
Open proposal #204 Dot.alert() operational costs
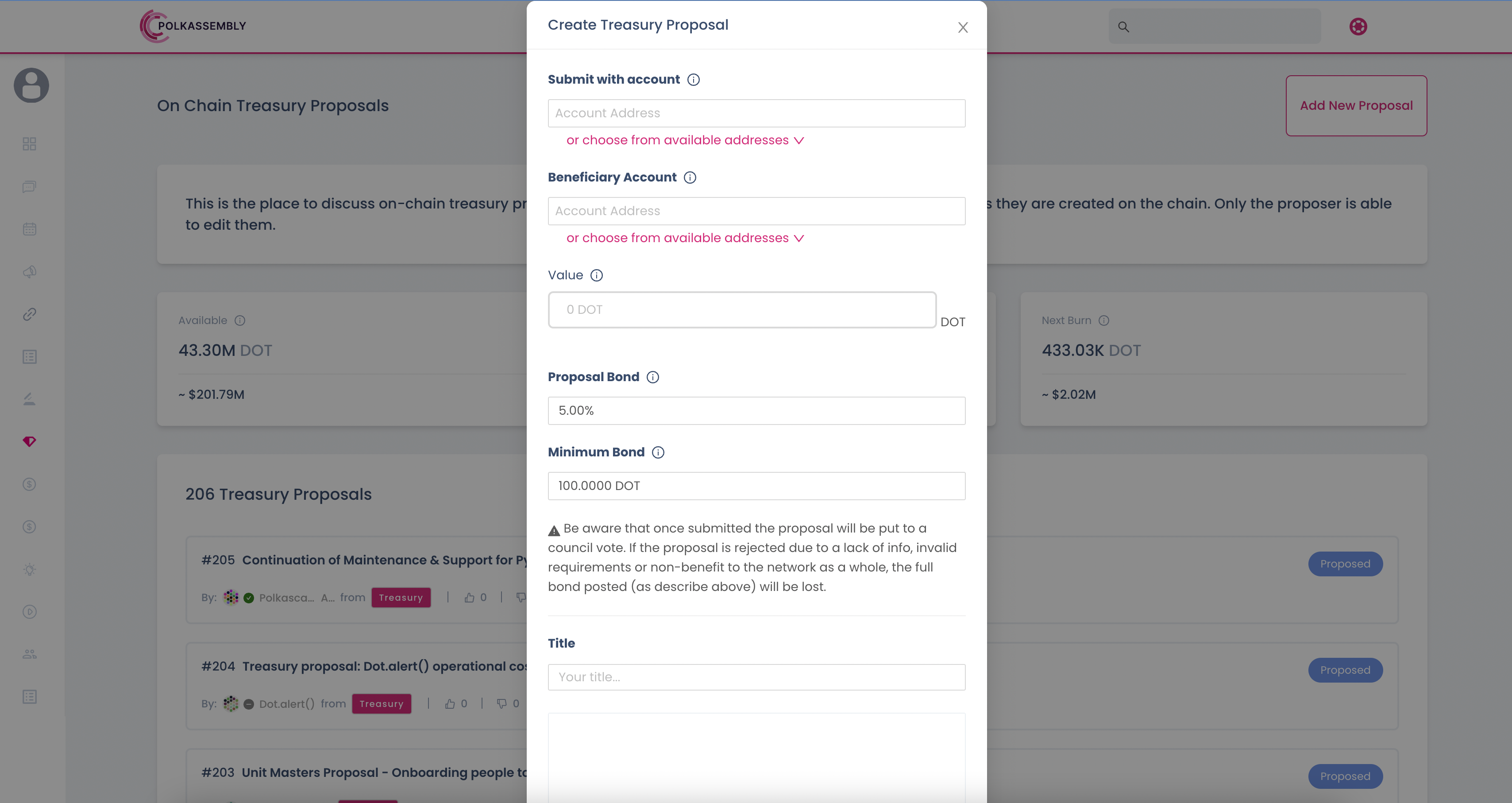point(385,666)
